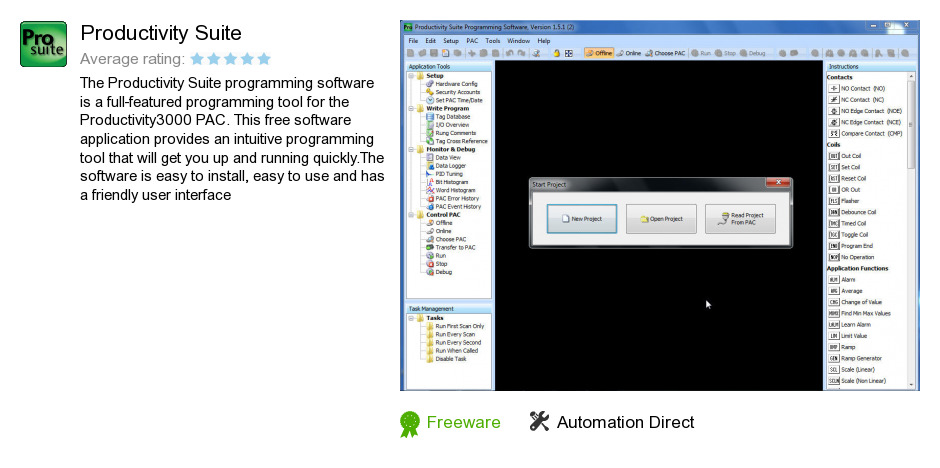Toggle Offline mode in the toolbar
Screen dimensions: 940x468
pyautogui.click(x=599, y=53)
